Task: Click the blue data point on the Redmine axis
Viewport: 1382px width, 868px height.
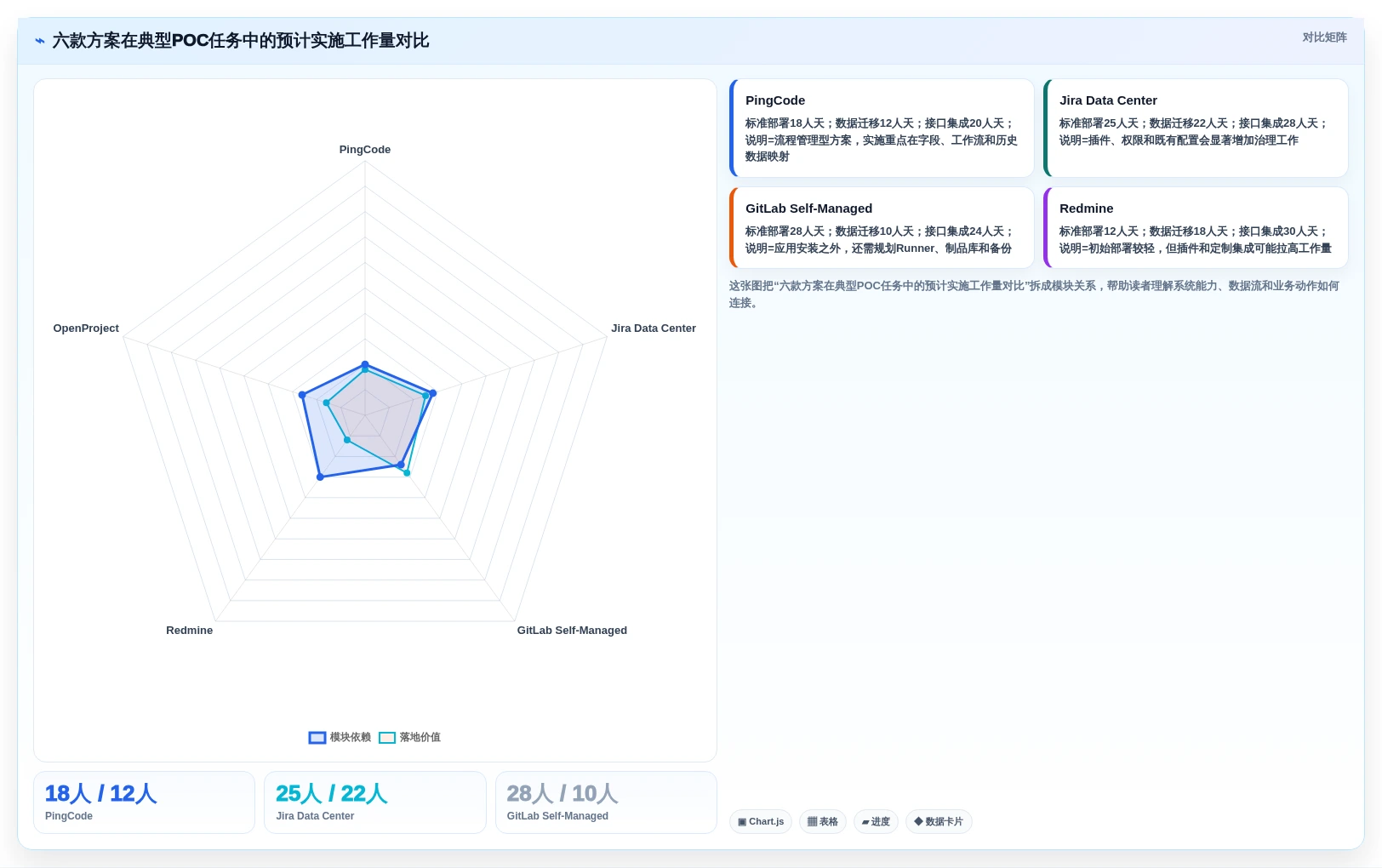Action: click(320, 477)
